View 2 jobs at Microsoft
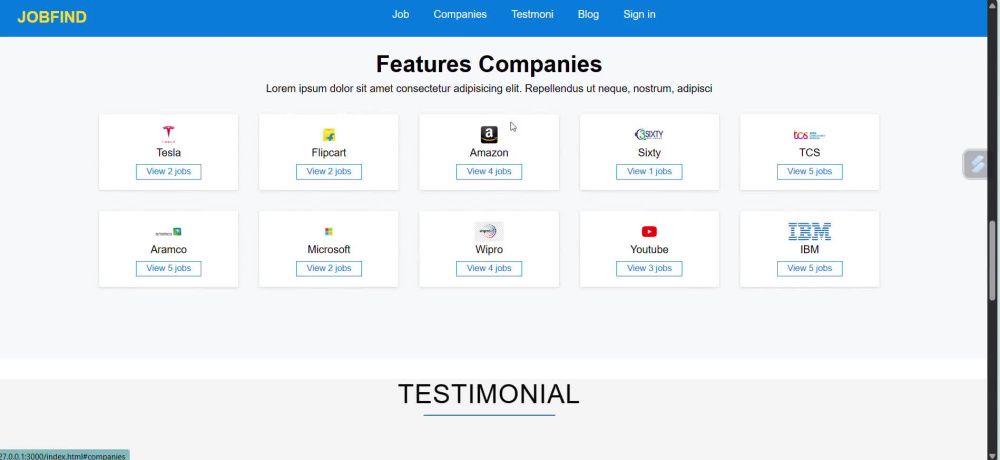1000x460 pixels. pyautogui.click(x=329, y=269)
